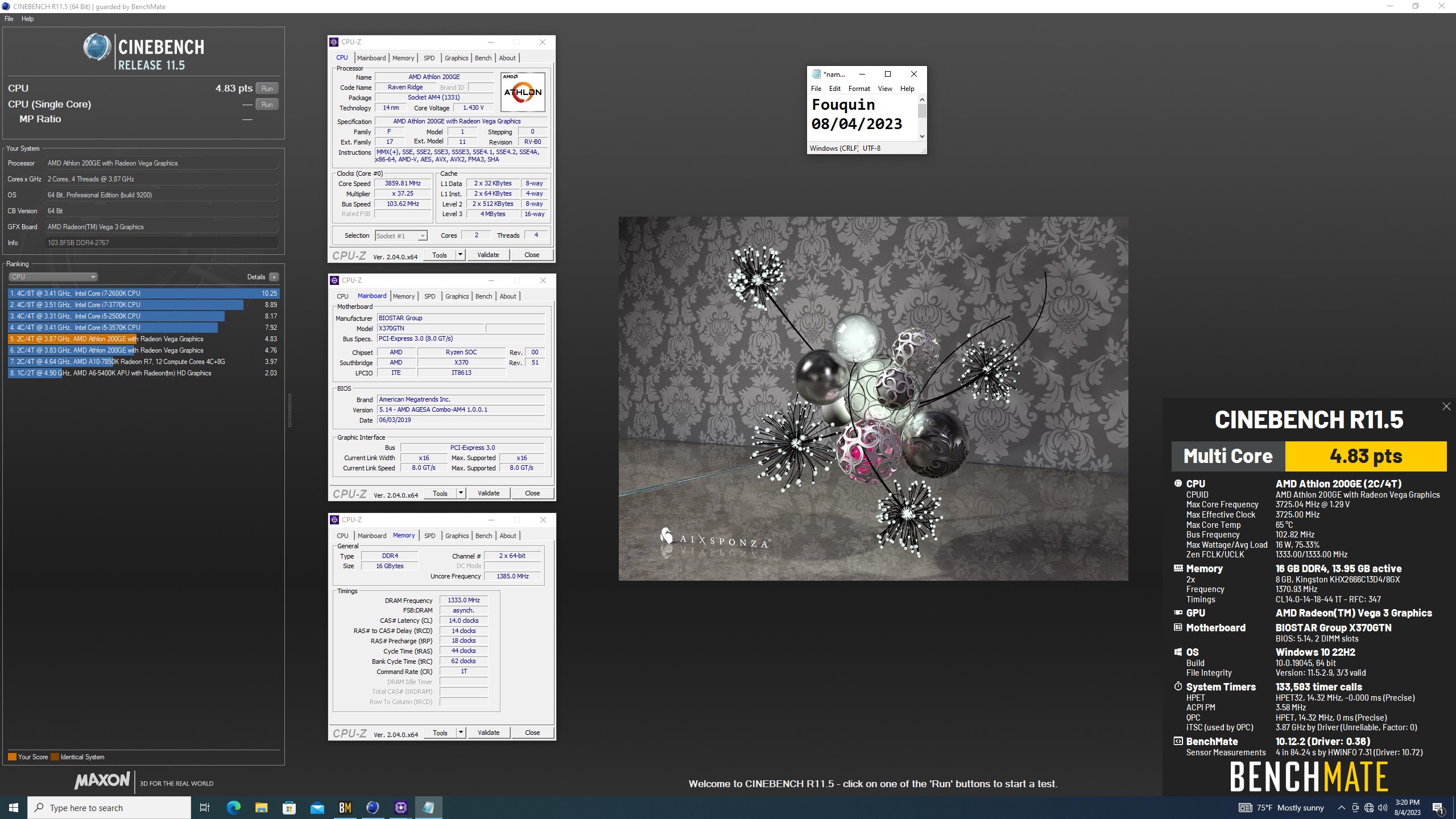Open File Explorer from taskbar

pos(261,808)
